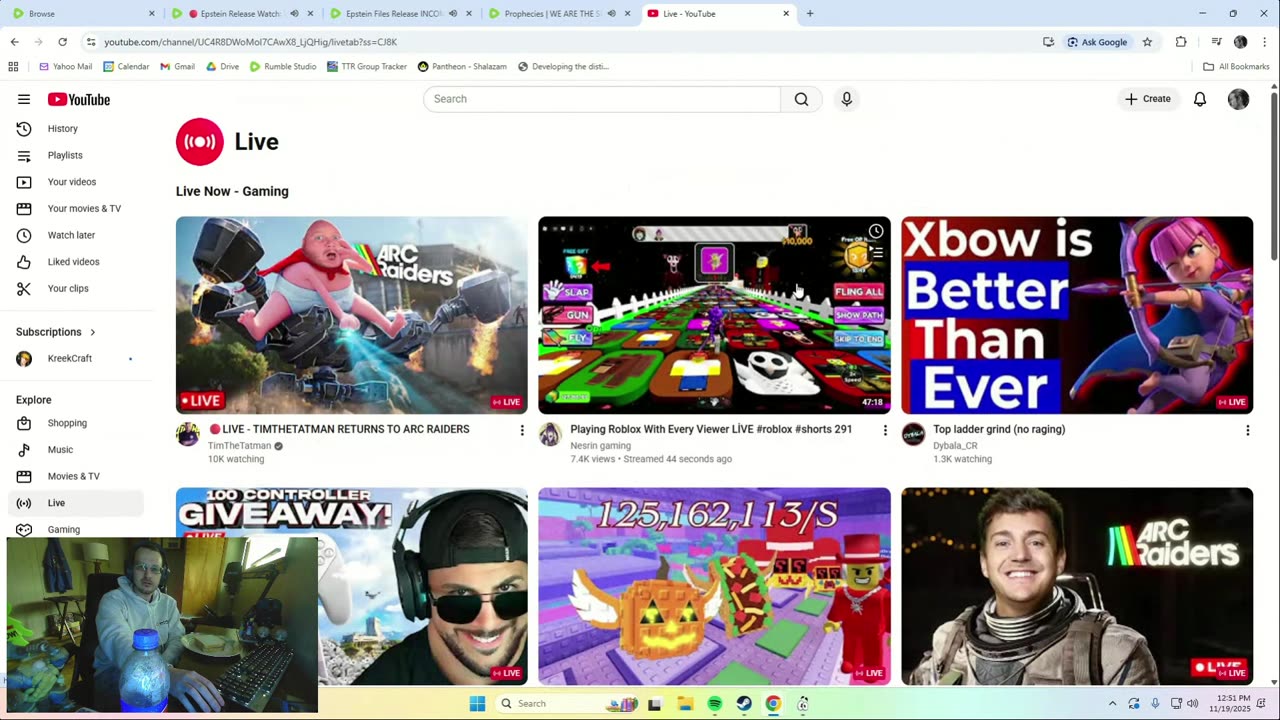Open options for Playing Roblox video
The height and width of the screenshot is (720, 1280).
click(884, 430)
